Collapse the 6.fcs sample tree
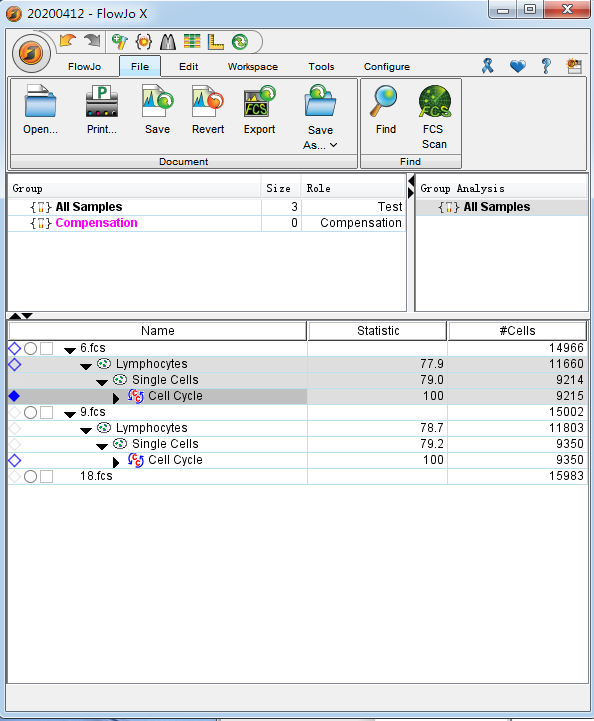Image resolution: width=594 pixels, height=721 pixels. [70, 350]
